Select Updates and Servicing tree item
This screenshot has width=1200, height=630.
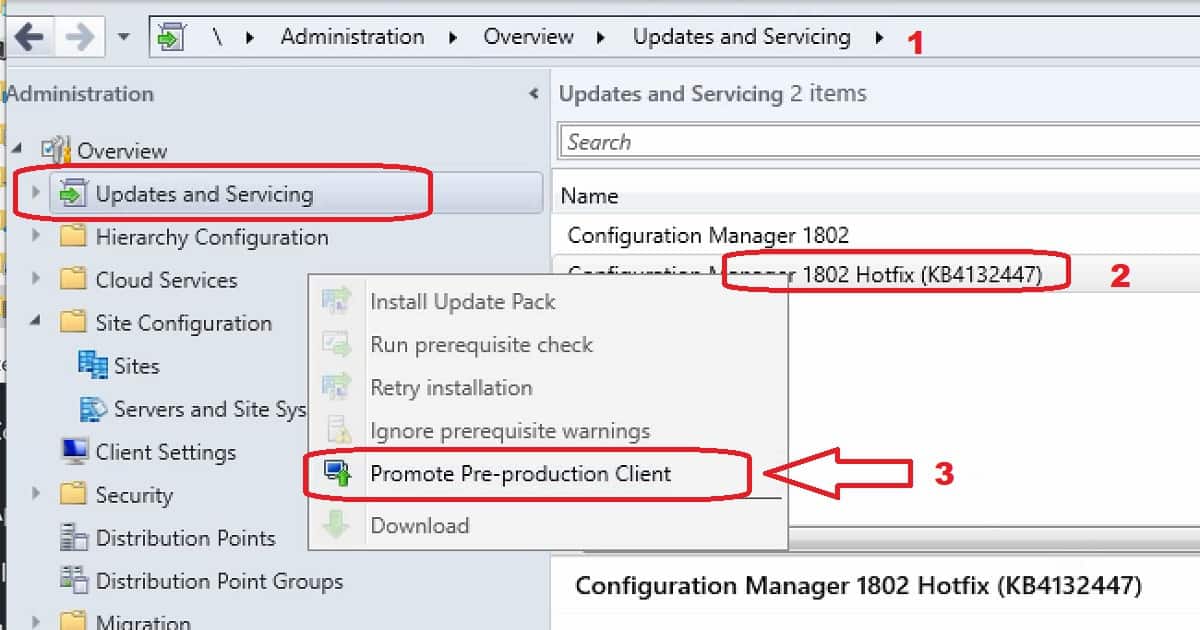[204, 194]
